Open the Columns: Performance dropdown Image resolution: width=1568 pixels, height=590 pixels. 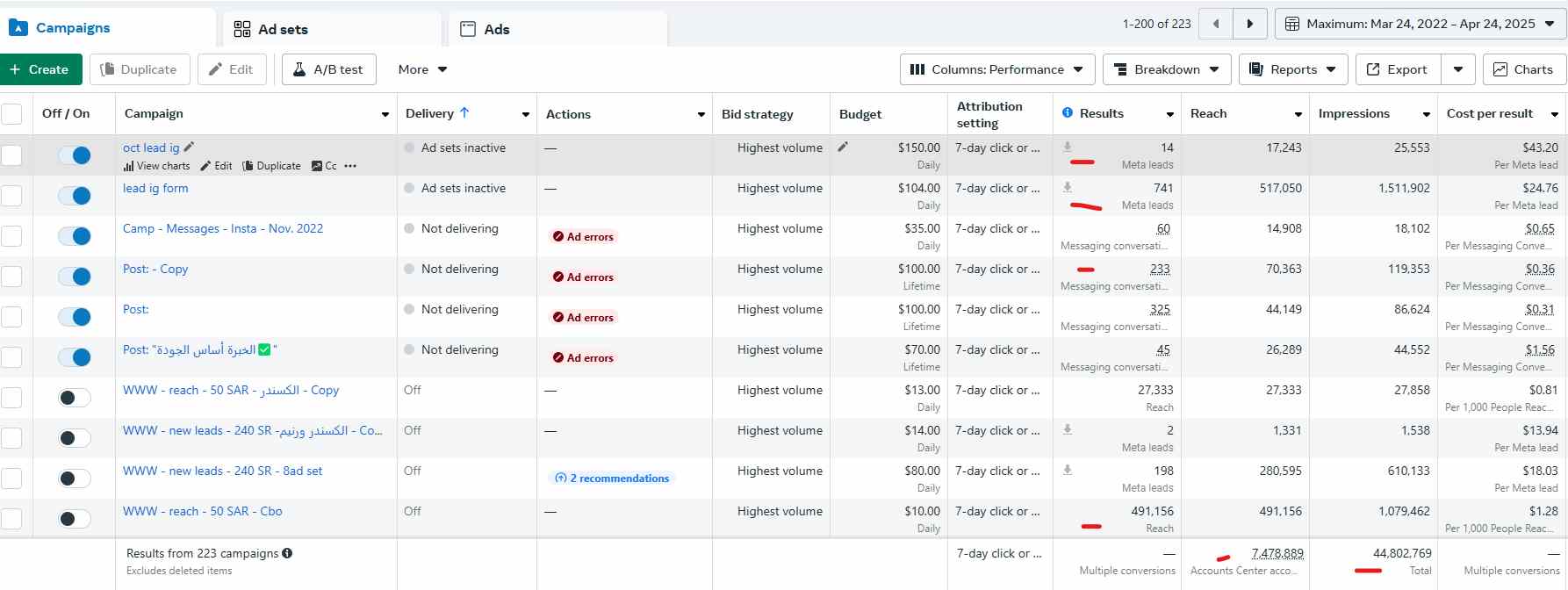click(996, 69)
